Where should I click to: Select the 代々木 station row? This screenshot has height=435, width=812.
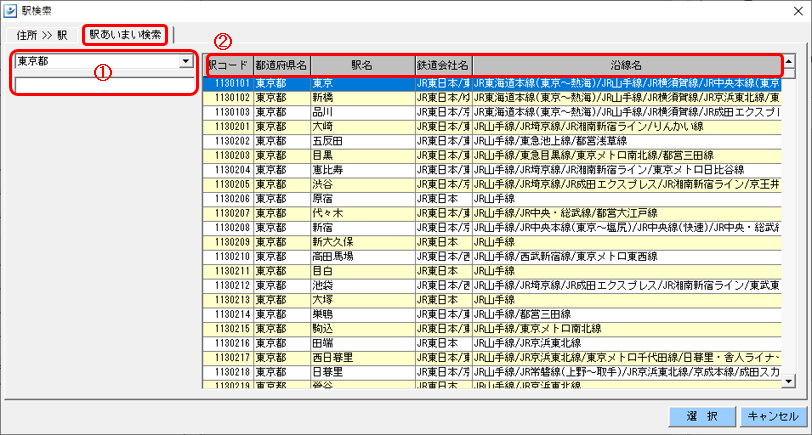[491, 213]
